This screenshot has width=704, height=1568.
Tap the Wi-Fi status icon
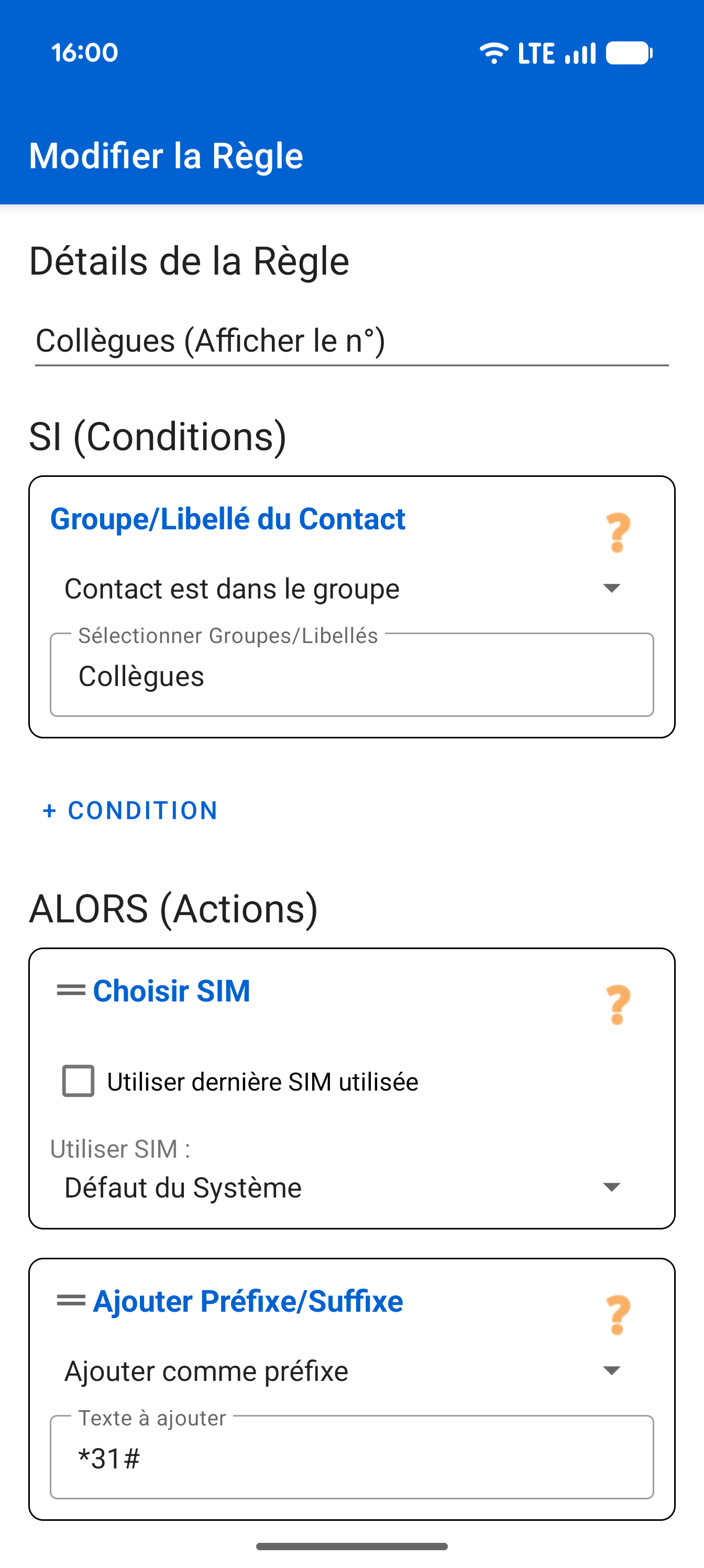point(493,53)
